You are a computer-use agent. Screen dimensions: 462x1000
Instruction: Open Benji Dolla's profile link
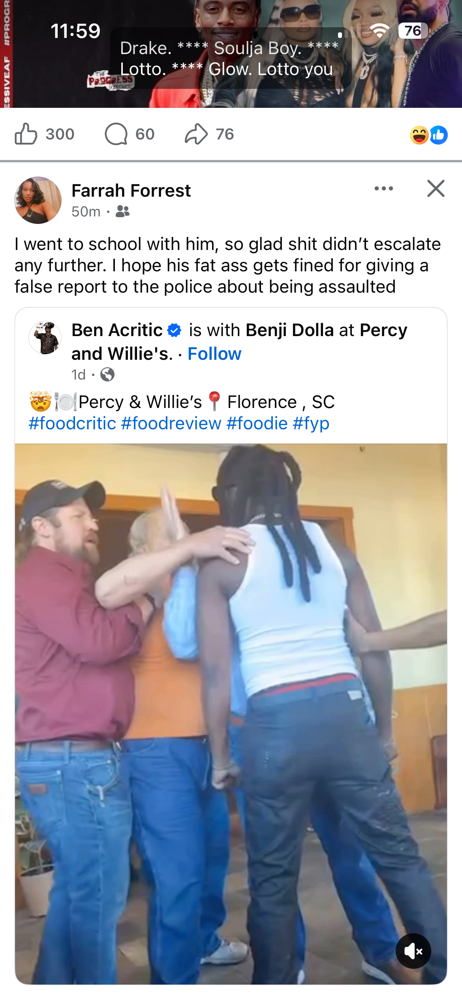click(285, 330)
